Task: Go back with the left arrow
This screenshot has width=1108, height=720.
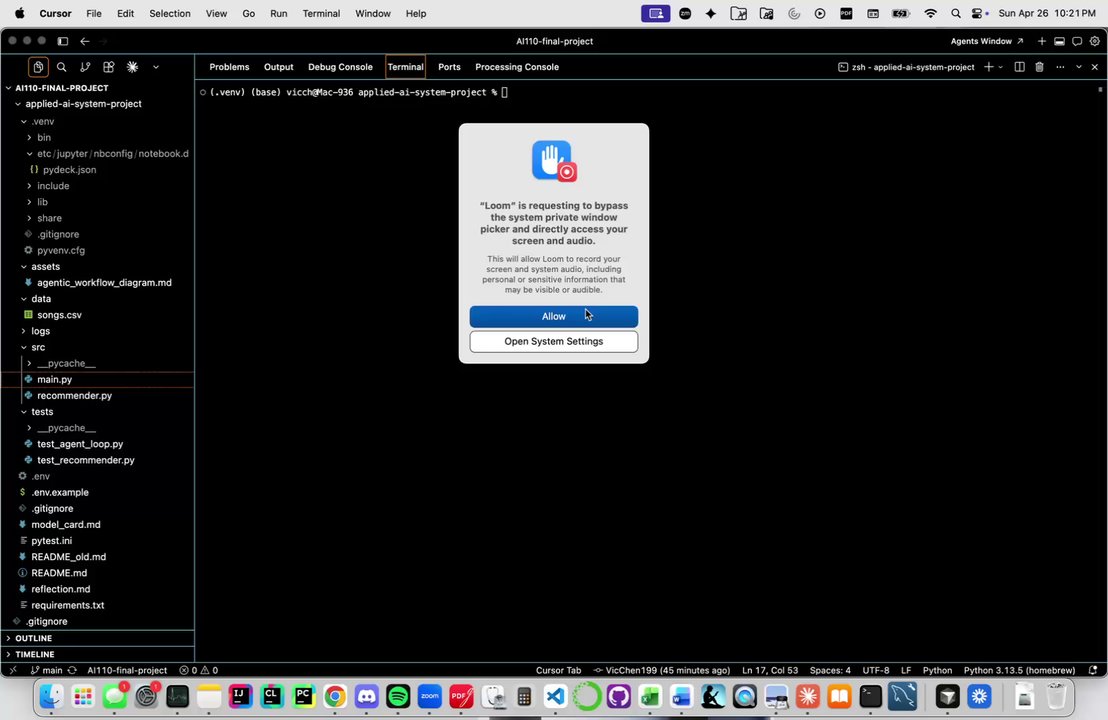Action: tap(85, 41)
